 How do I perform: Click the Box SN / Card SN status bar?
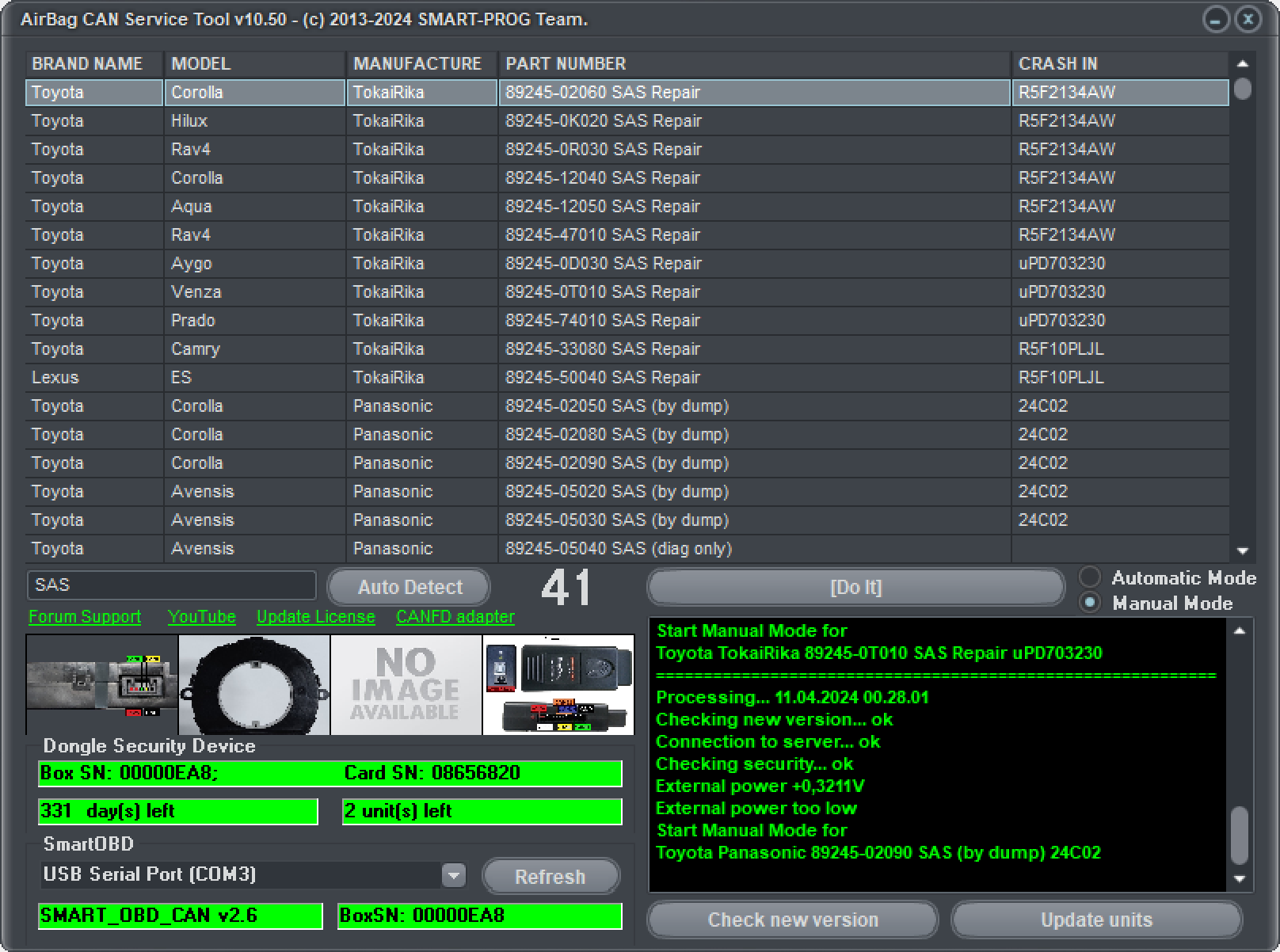click(x=330, y=773)
